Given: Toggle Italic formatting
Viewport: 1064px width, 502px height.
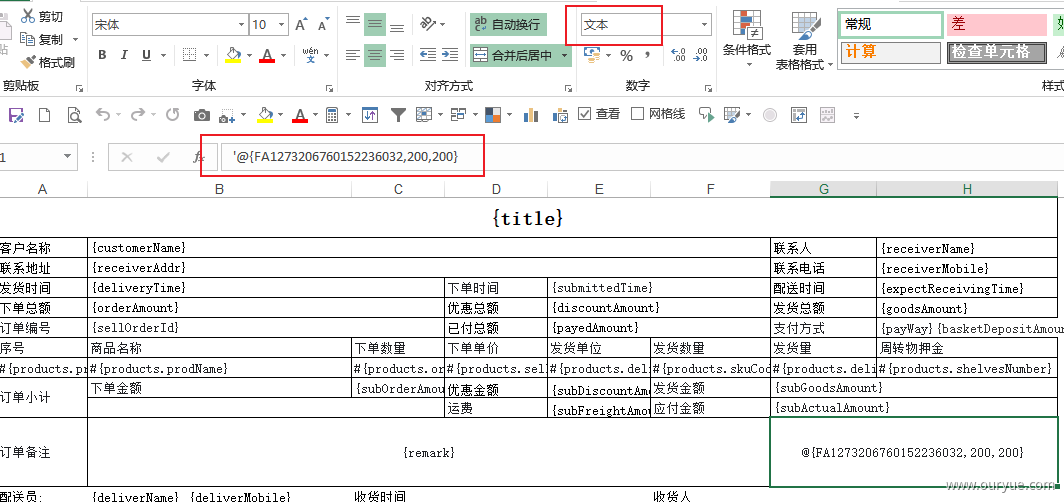Looking at the screenshot, I should pos(124,55).
